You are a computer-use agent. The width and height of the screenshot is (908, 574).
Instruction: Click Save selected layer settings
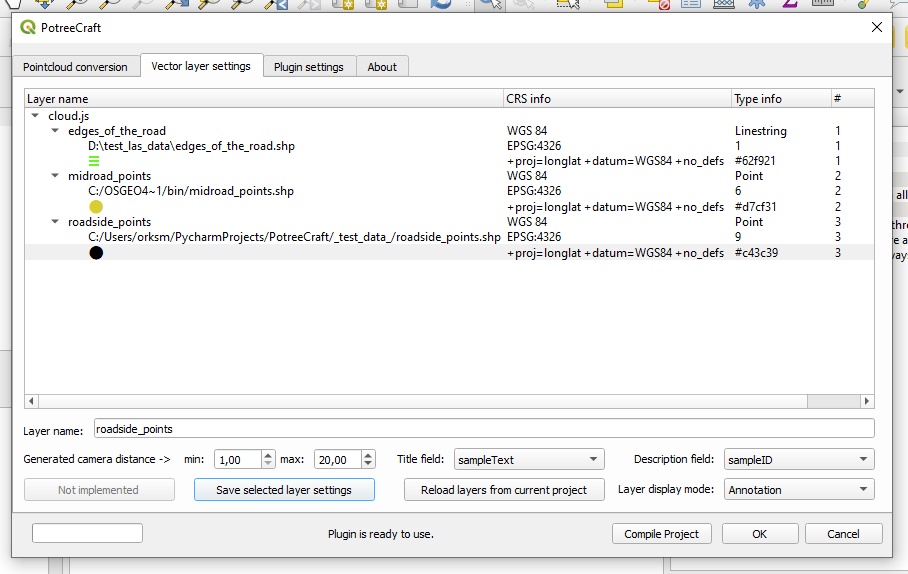click(x=284, y=489)
